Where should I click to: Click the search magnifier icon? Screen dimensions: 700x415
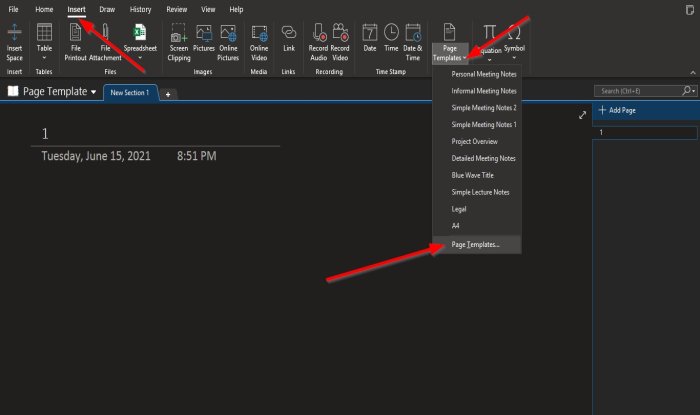pos(687,91)
